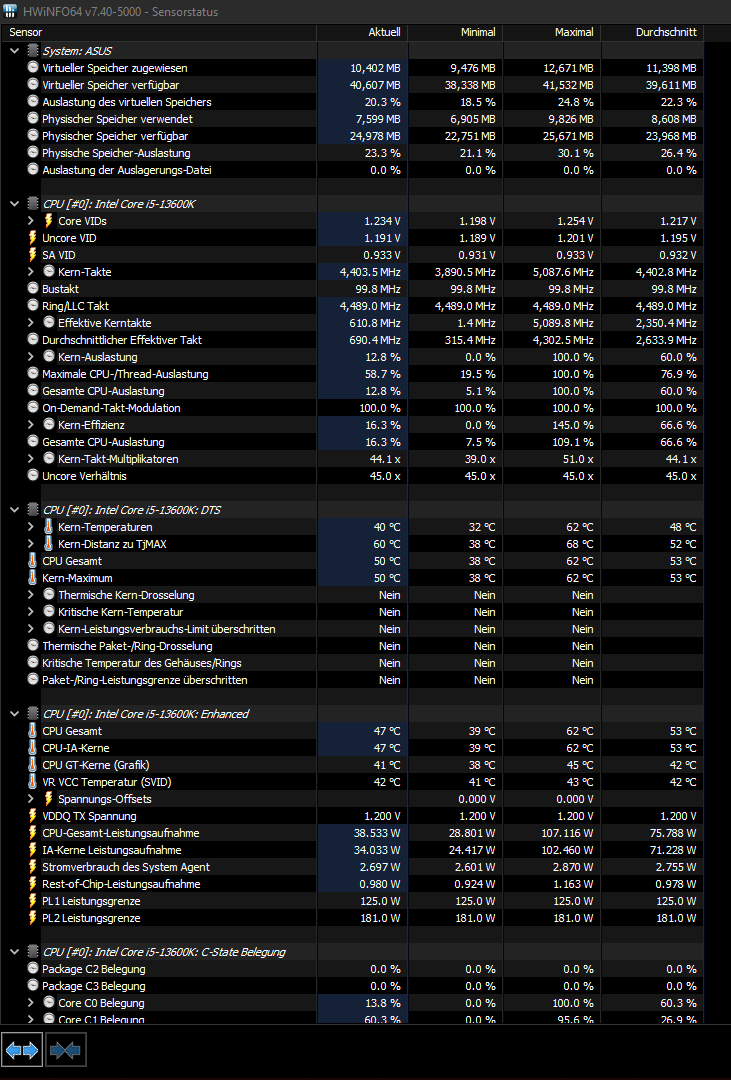Click the HWiNFO64 title bar app icon

tap(10, 11)
